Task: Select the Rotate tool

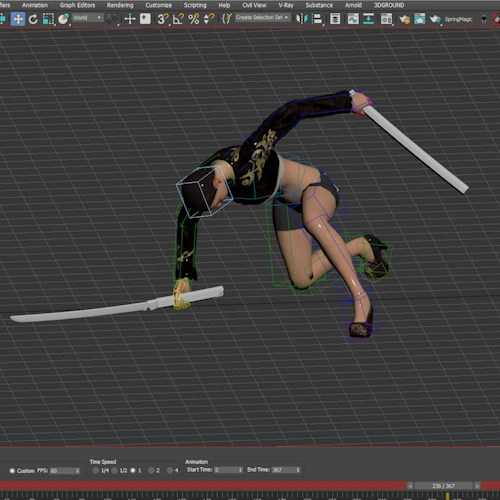Action: [x=33, y=19]
